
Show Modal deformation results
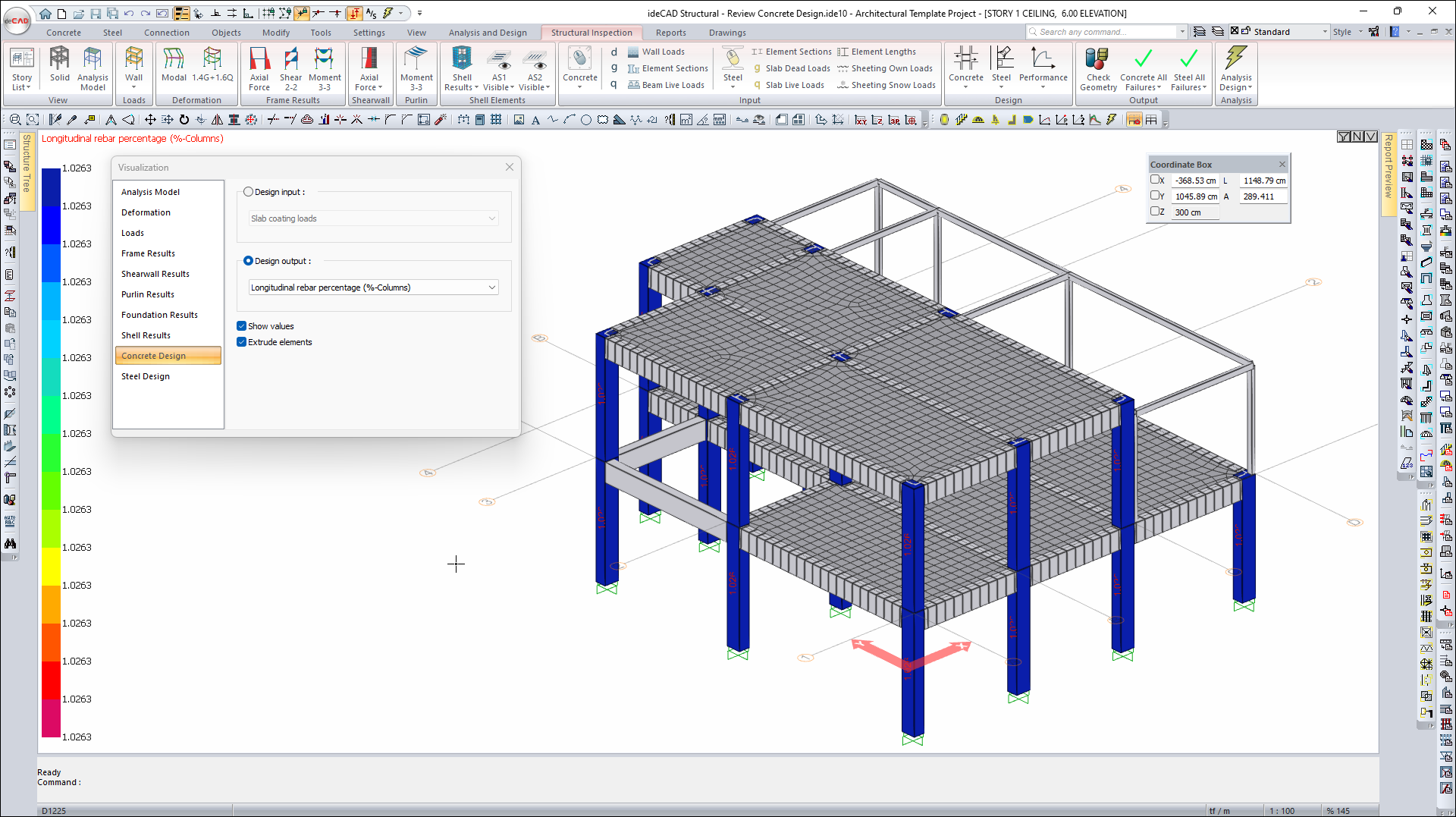(174, 67)
